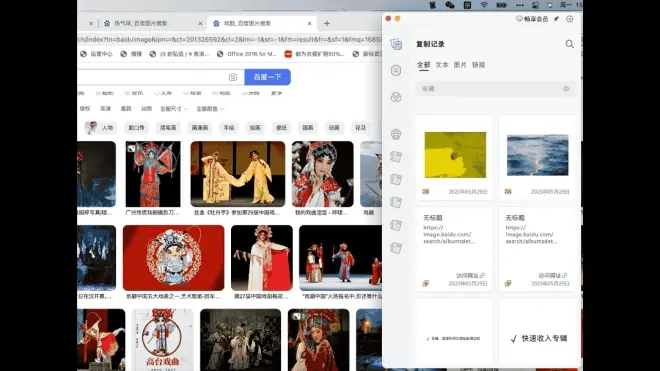
Task: Click battery icon in macOS menu bar
Action: click(x=501, y=5)
